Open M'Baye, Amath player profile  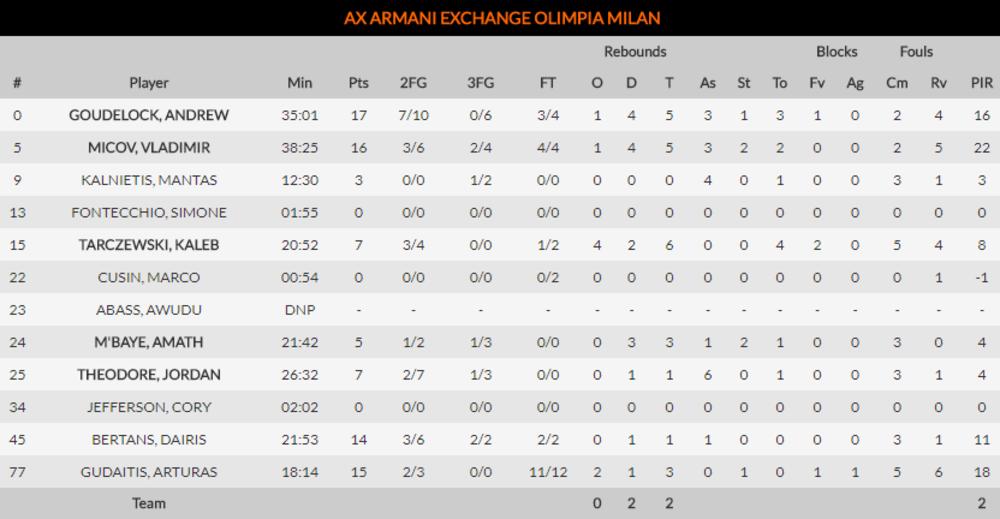click(x=149, y=342)
